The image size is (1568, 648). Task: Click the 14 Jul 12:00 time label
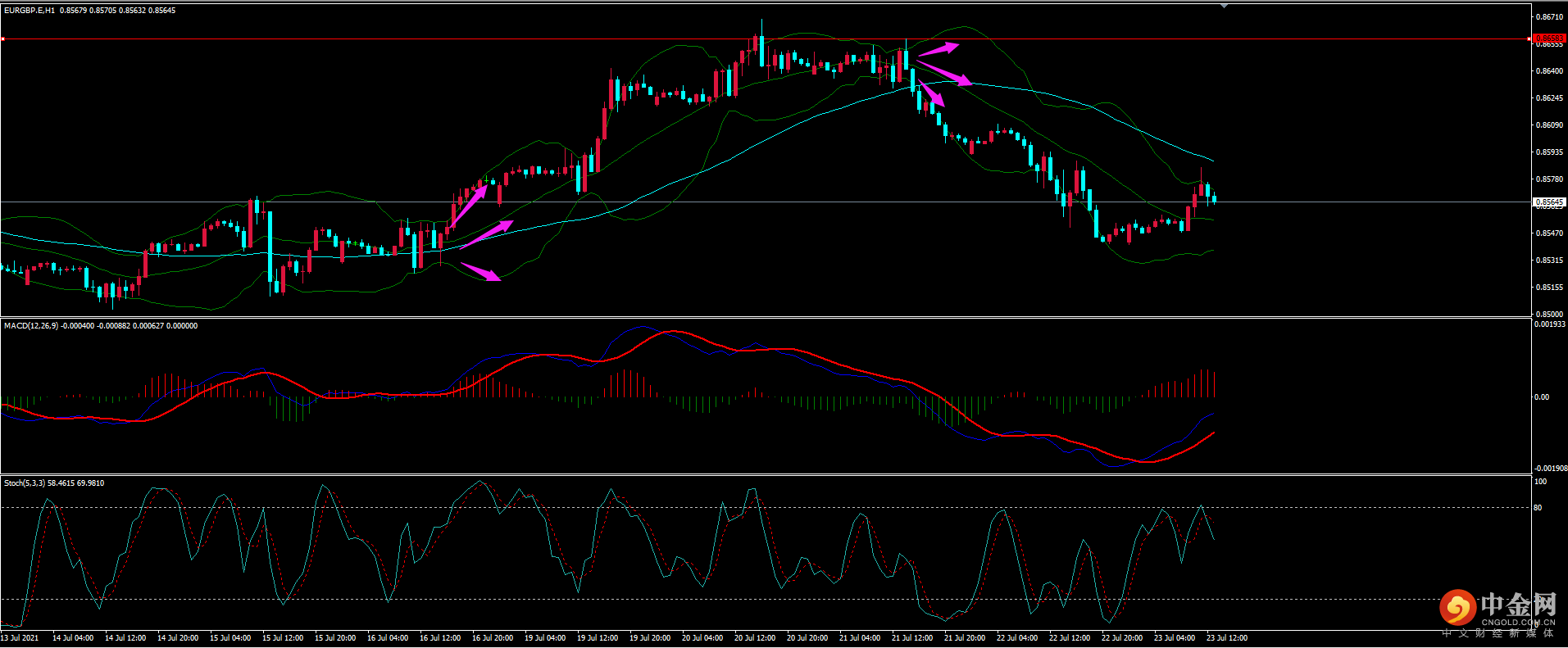[x=125, y=638]
